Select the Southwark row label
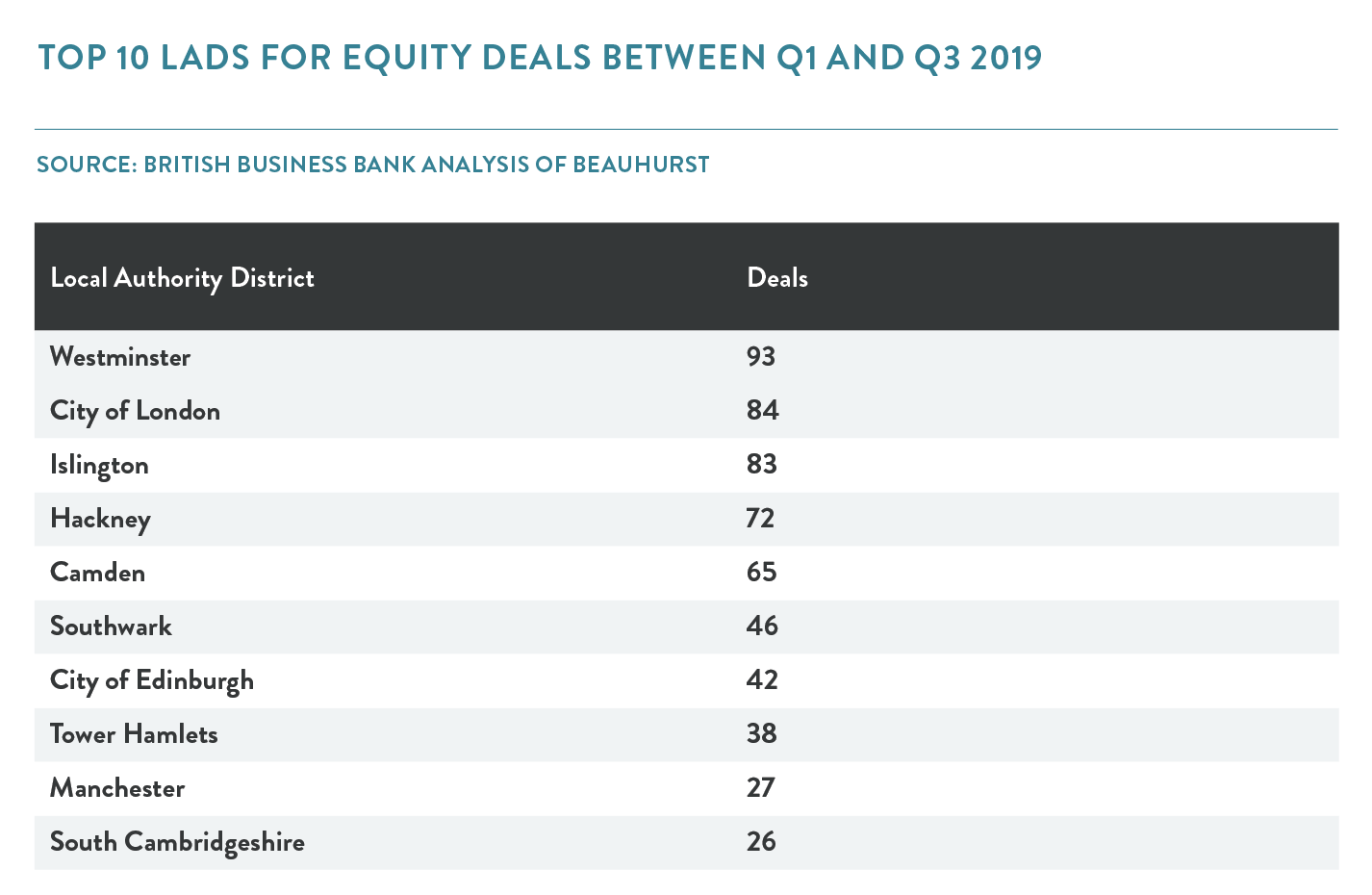Screen dimensions: 1372x895 pyautogui.click(x=111, y=626)
